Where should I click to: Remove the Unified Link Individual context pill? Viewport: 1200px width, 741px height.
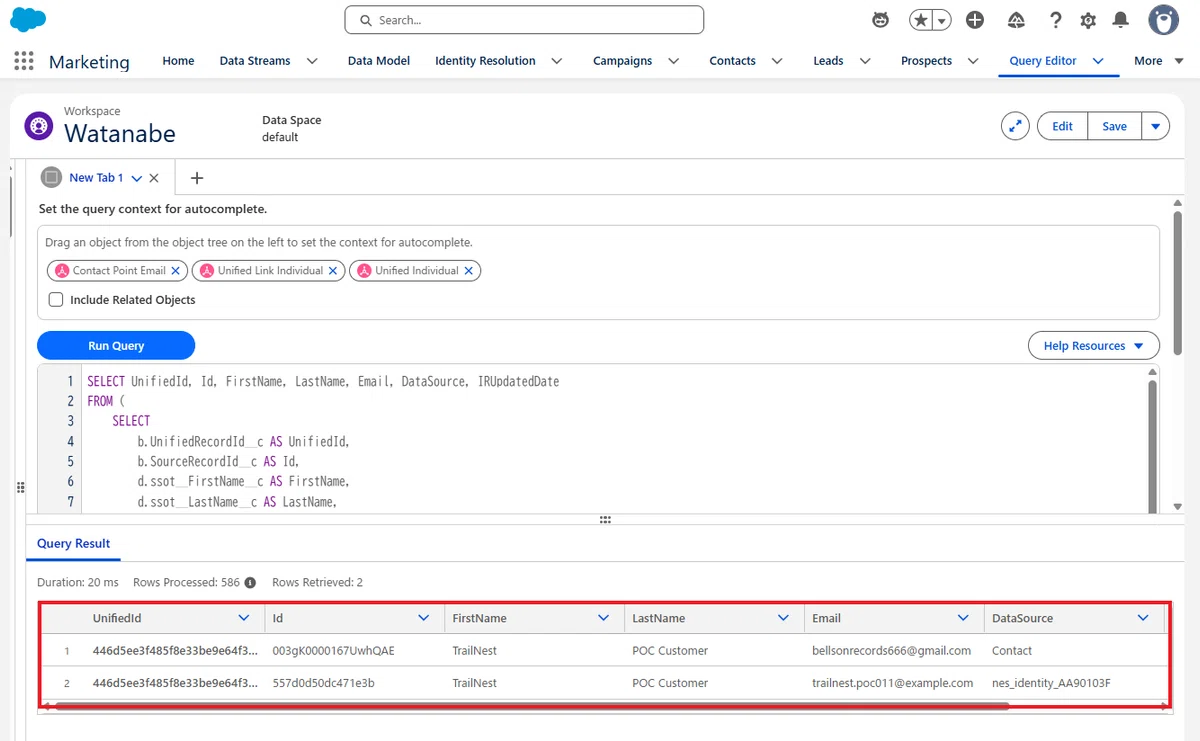(333, 271)
